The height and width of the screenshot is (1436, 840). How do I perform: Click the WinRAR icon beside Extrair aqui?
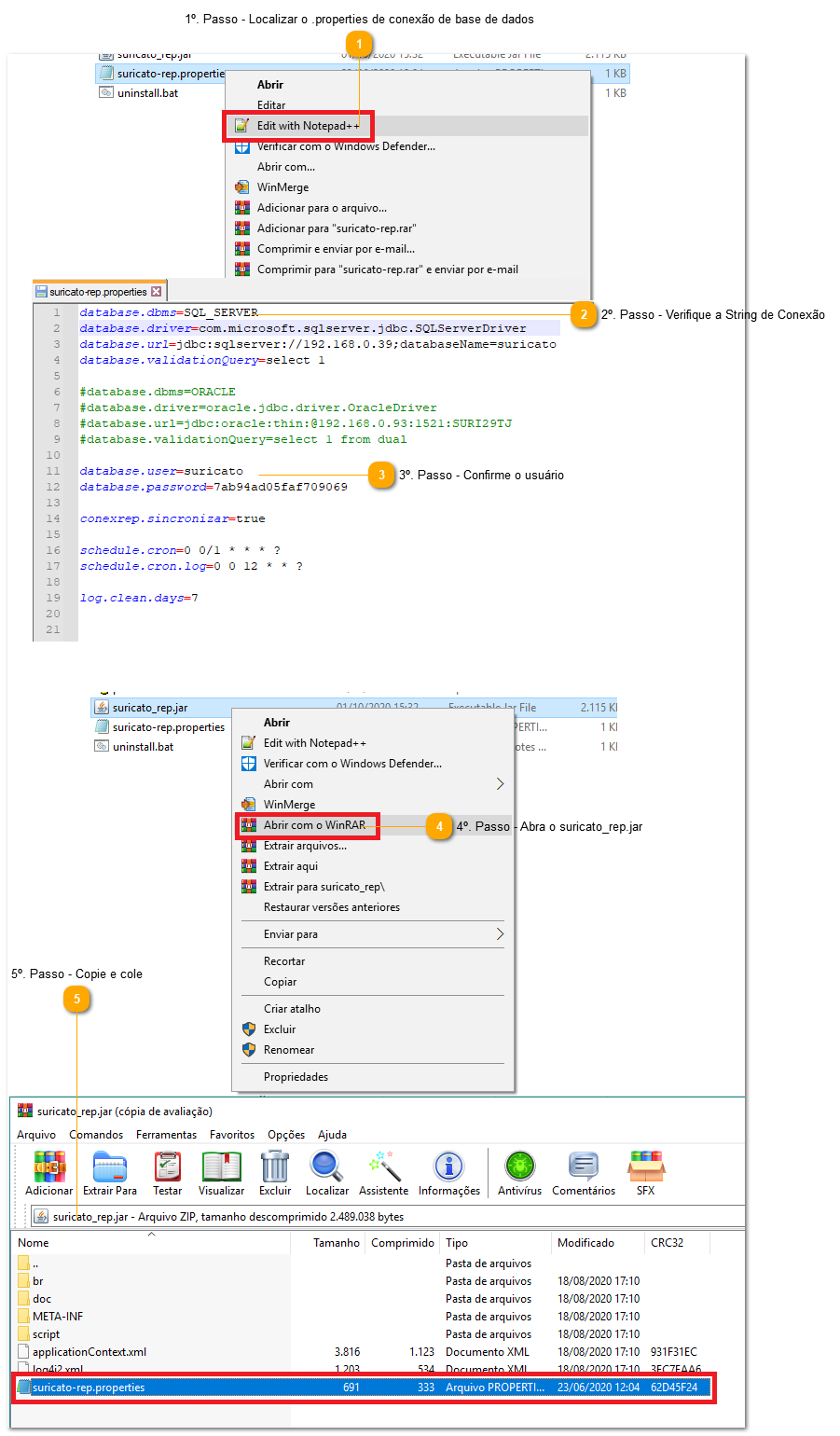(x=249, y=866)
